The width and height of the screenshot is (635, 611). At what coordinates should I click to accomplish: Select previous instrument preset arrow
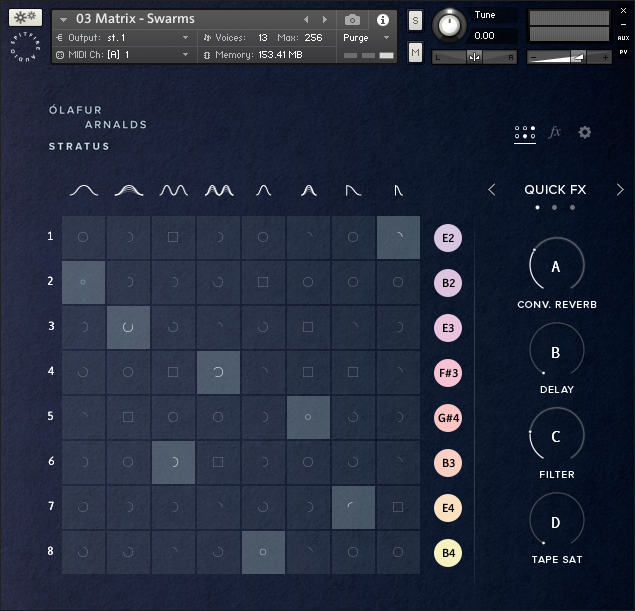pyautogui.click(x=306, y=19)
